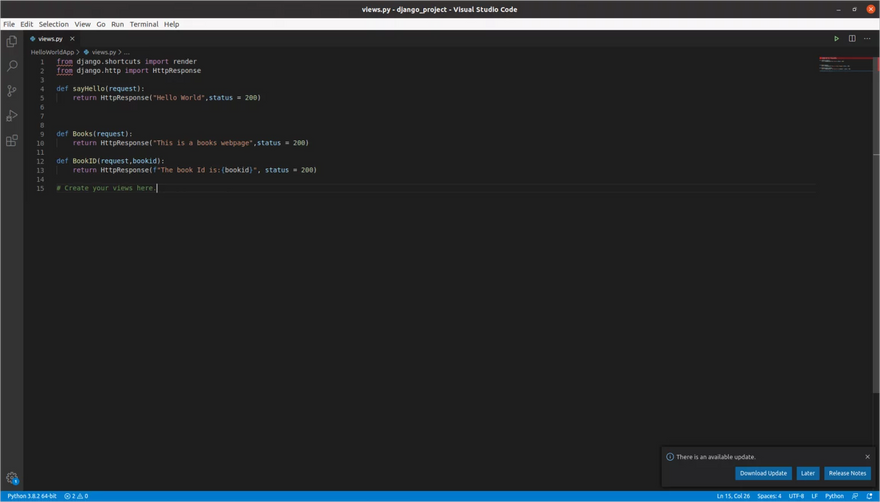The width and height of the screenshot is (880, 502).
Task: Open the editor More Actions ellipsis
Action: 867,39
